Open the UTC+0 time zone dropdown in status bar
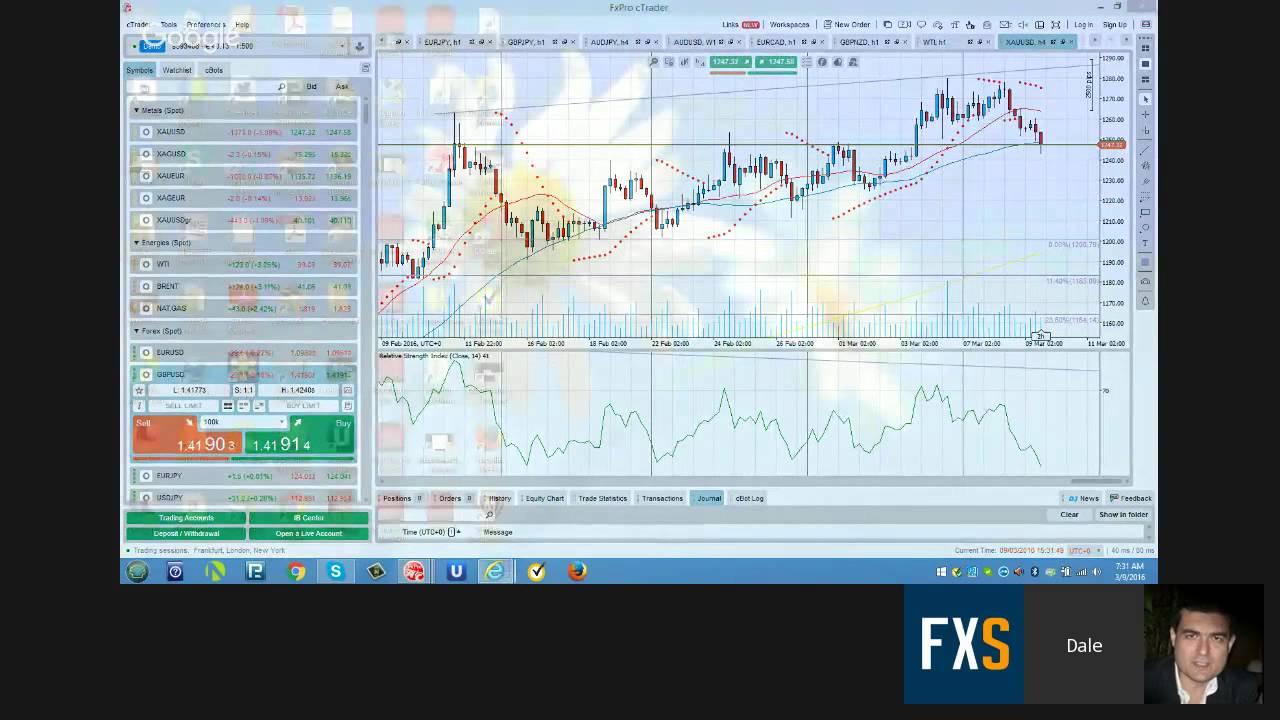This screenshot has width=1280, height=720. click(x=1084, y=551)
